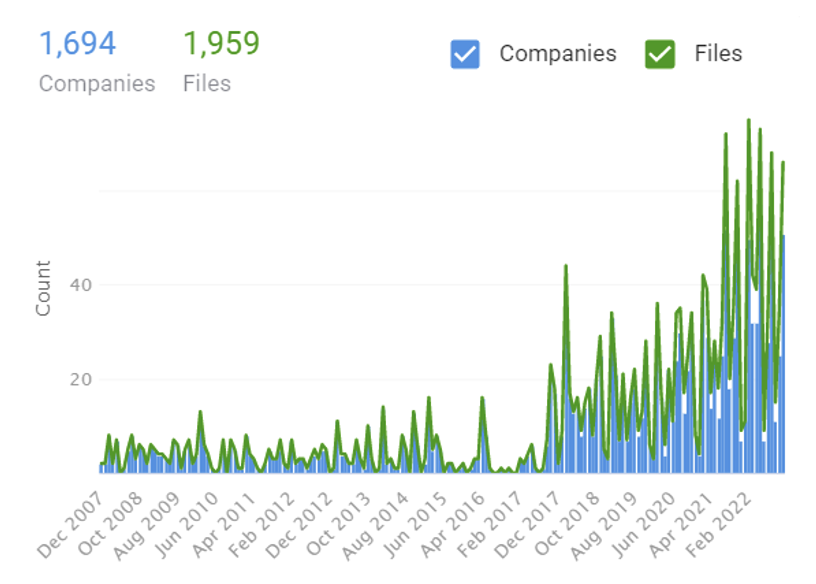Click the Companies legend label
The height and width of the screenshot is (584, 816).
pos(558,54)
